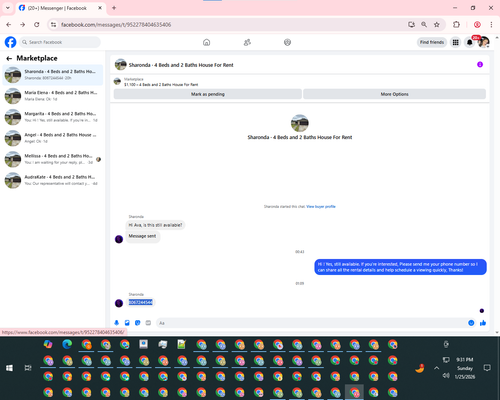Viewport: 500px width, 400px height.
Task: Choose a GIF from the GIF icon
Action: click(x=148, y=323)
